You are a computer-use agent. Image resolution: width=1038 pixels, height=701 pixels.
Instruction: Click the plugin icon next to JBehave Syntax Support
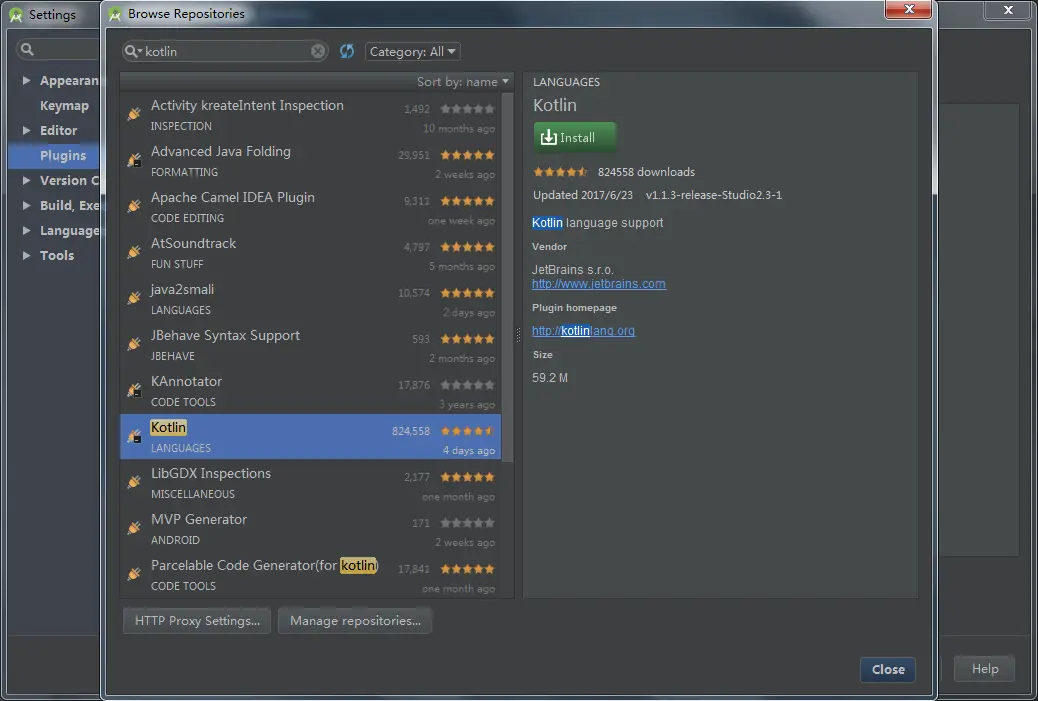(134, 344)
